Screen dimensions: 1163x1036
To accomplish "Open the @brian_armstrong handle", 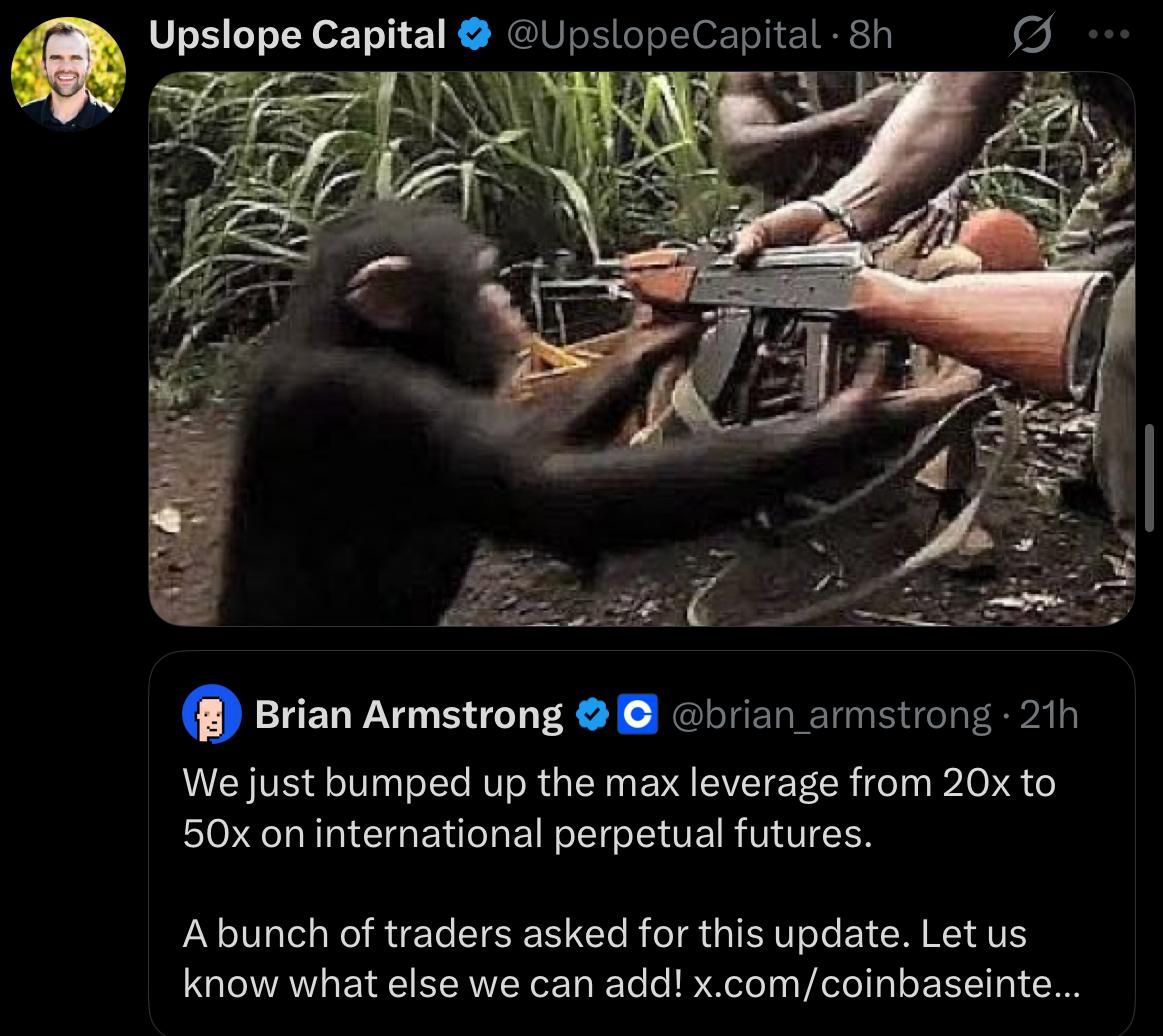I will (831, 716).
